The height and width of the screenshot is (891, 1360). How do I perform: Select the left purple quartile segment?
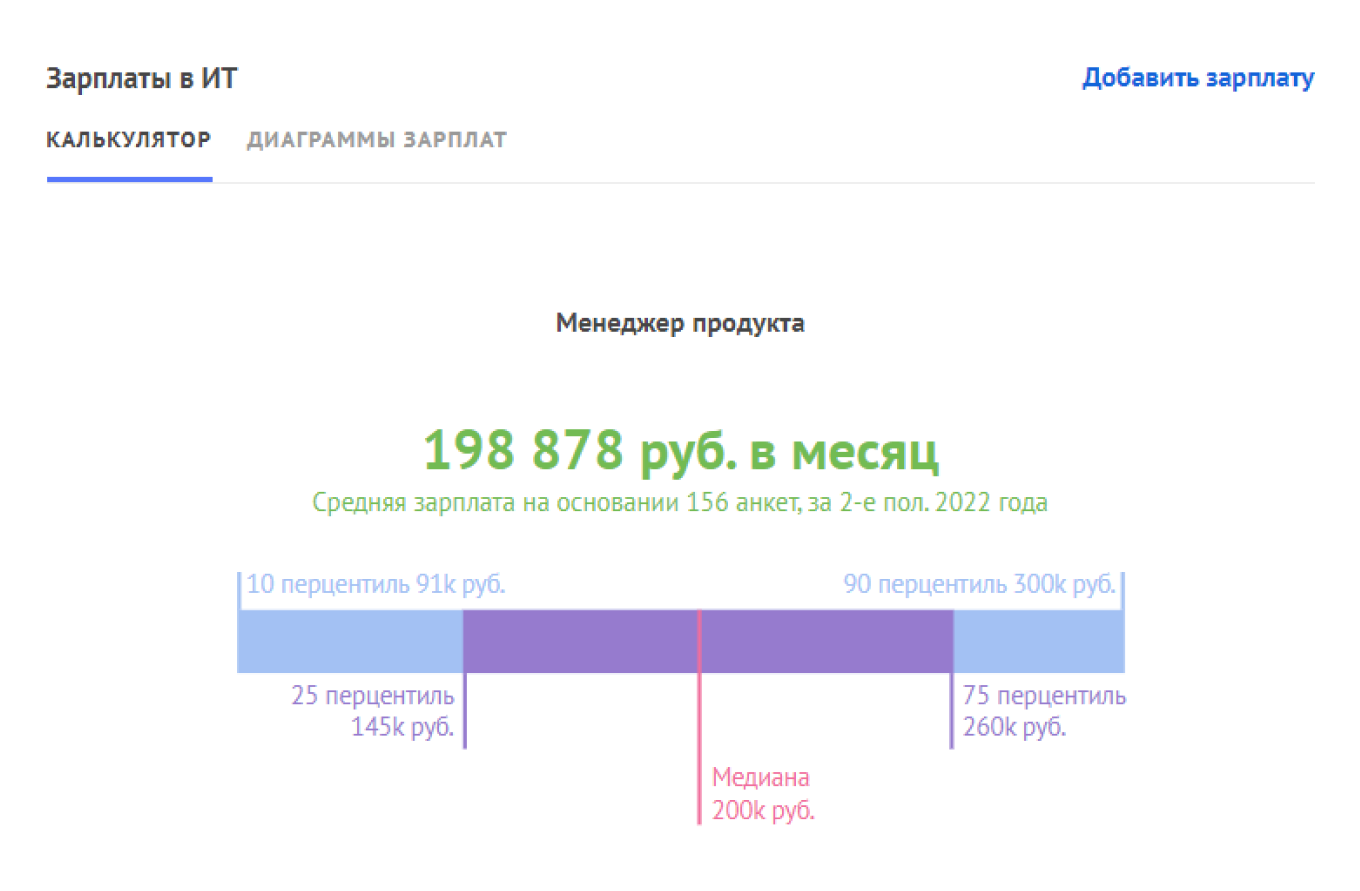click(x=580, y=640)
